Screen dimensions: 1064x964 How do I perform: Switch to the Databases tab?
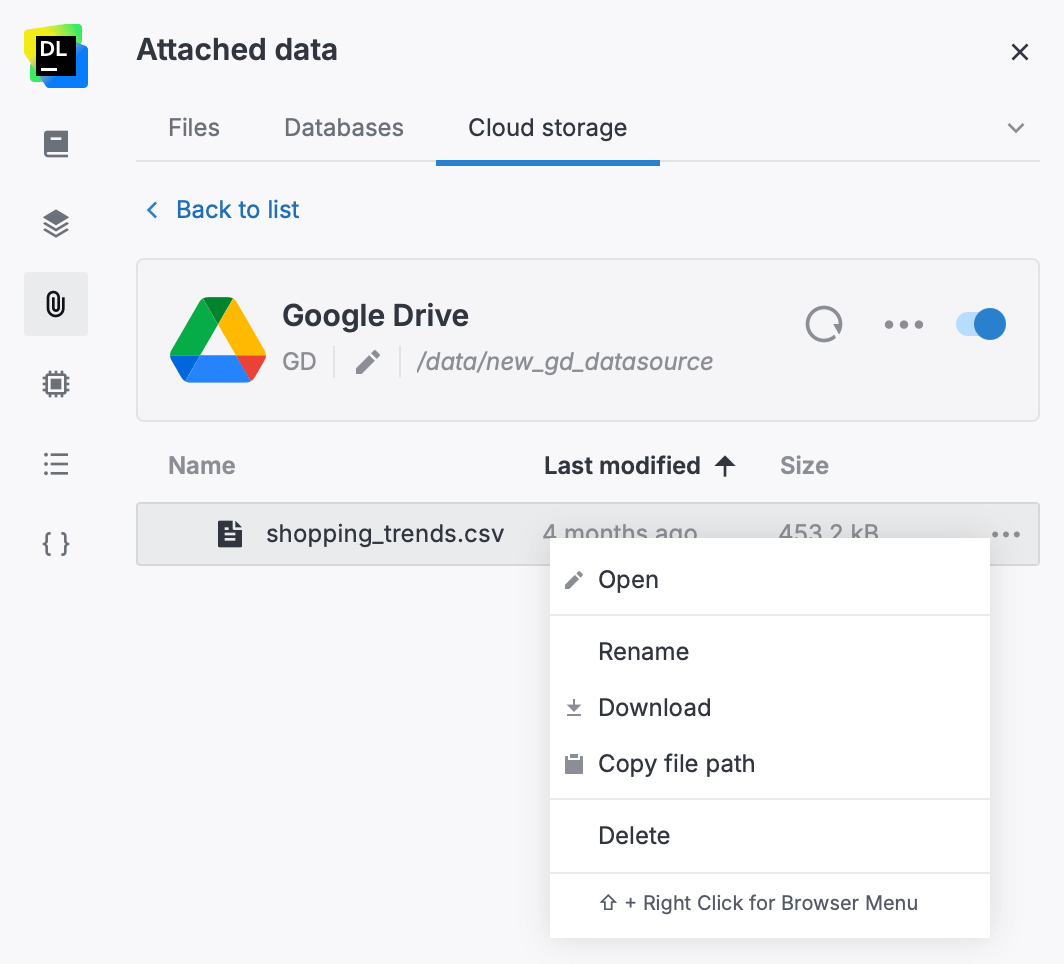coord(343,128)
